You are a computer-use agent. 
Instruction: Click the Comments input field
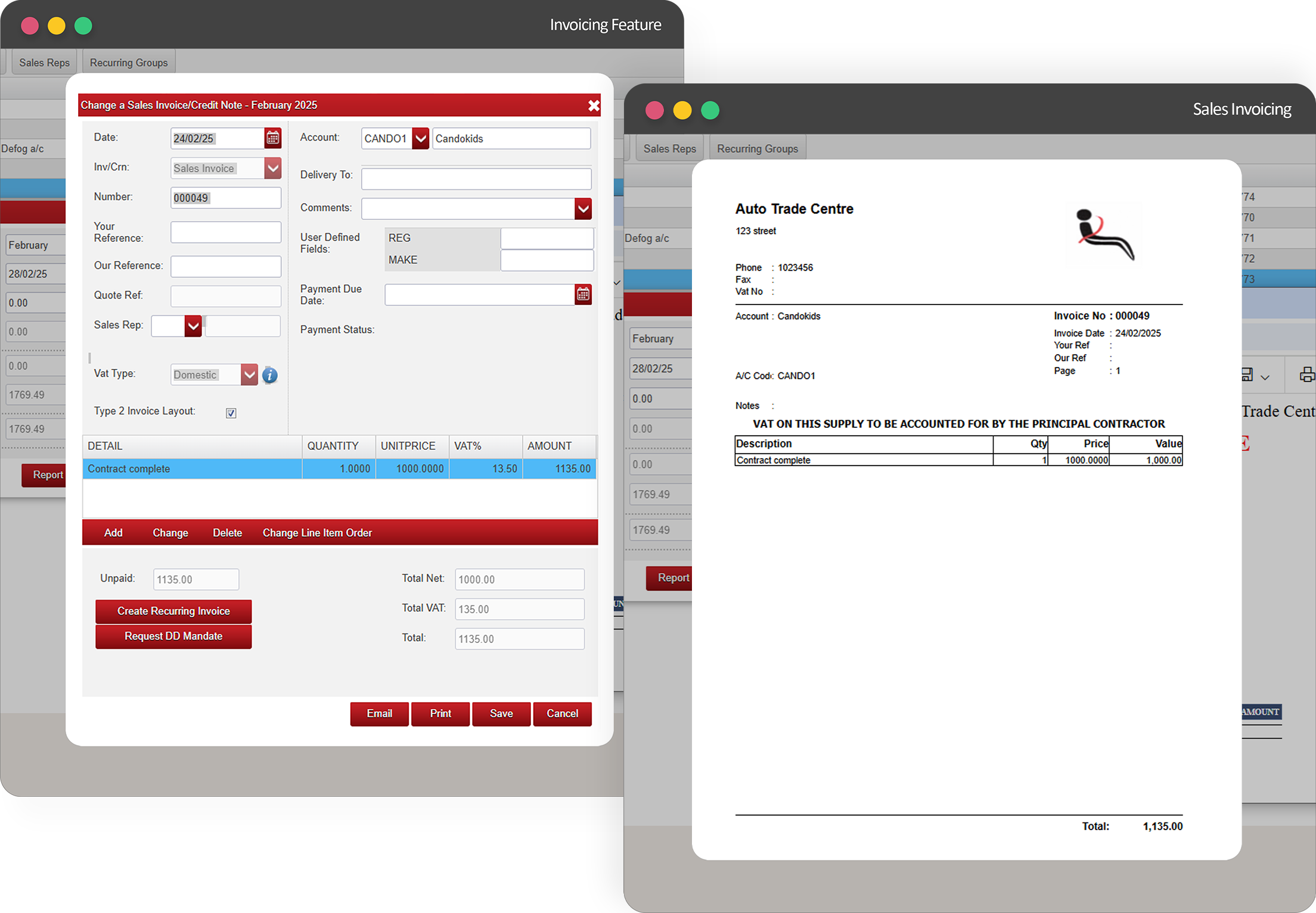468,209
